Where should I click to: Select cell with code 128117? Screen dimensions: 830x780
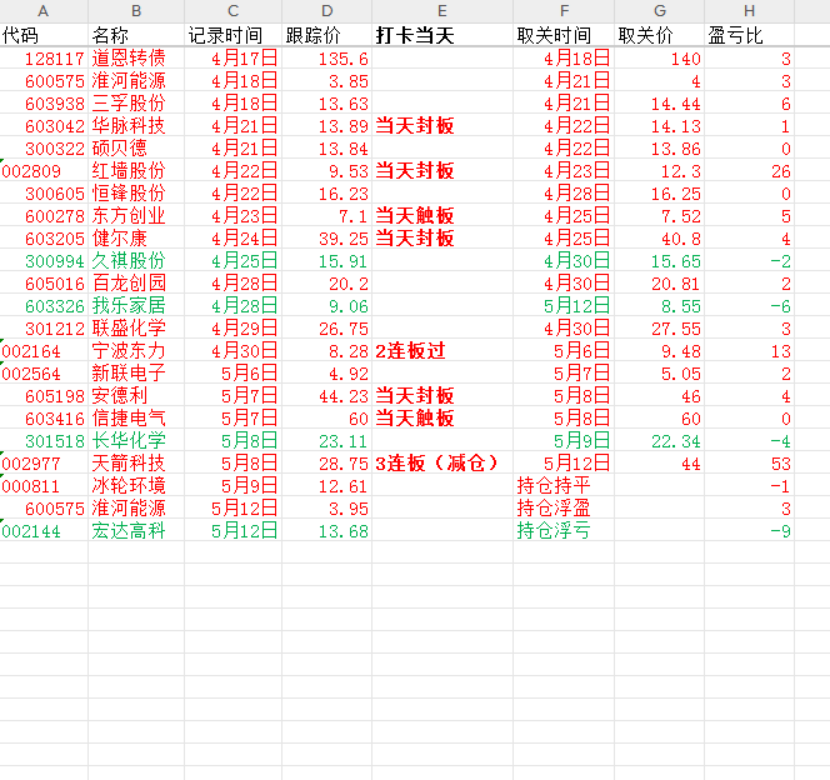click(x=44, y=58)
